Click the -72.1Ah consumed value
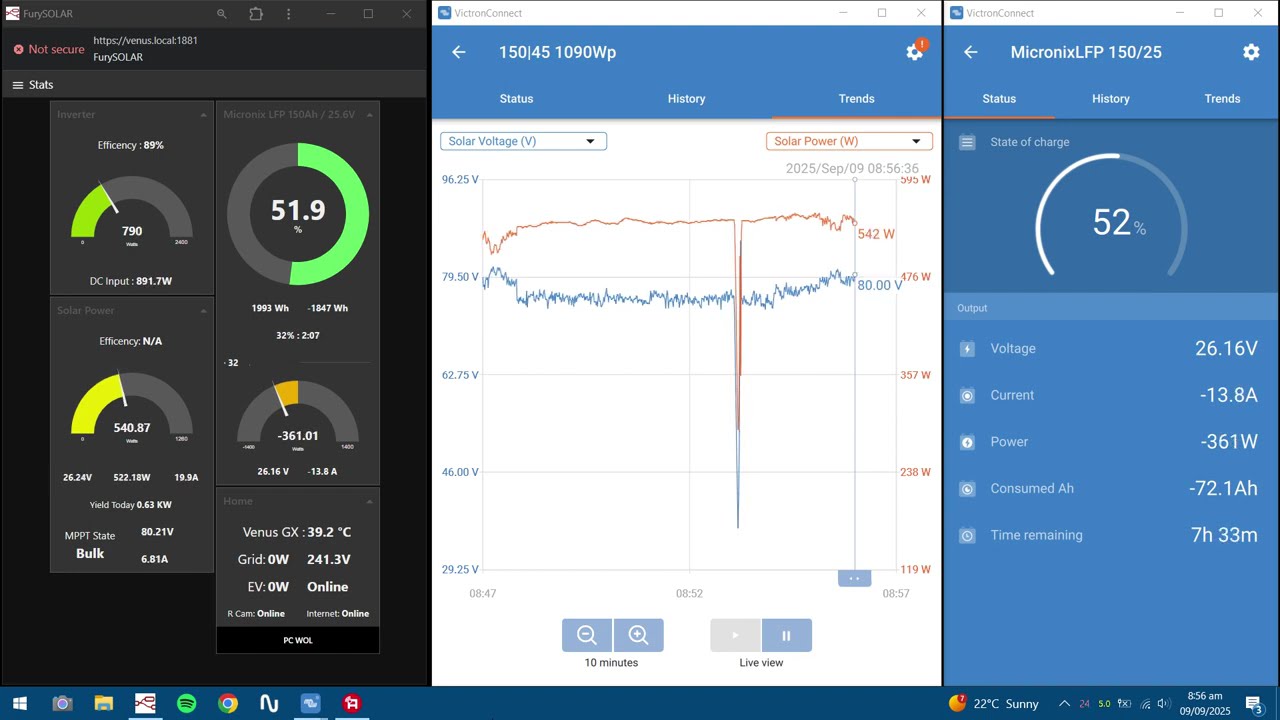The height and width of the screenshot is (720, 1280). [x=1223, y=488]
